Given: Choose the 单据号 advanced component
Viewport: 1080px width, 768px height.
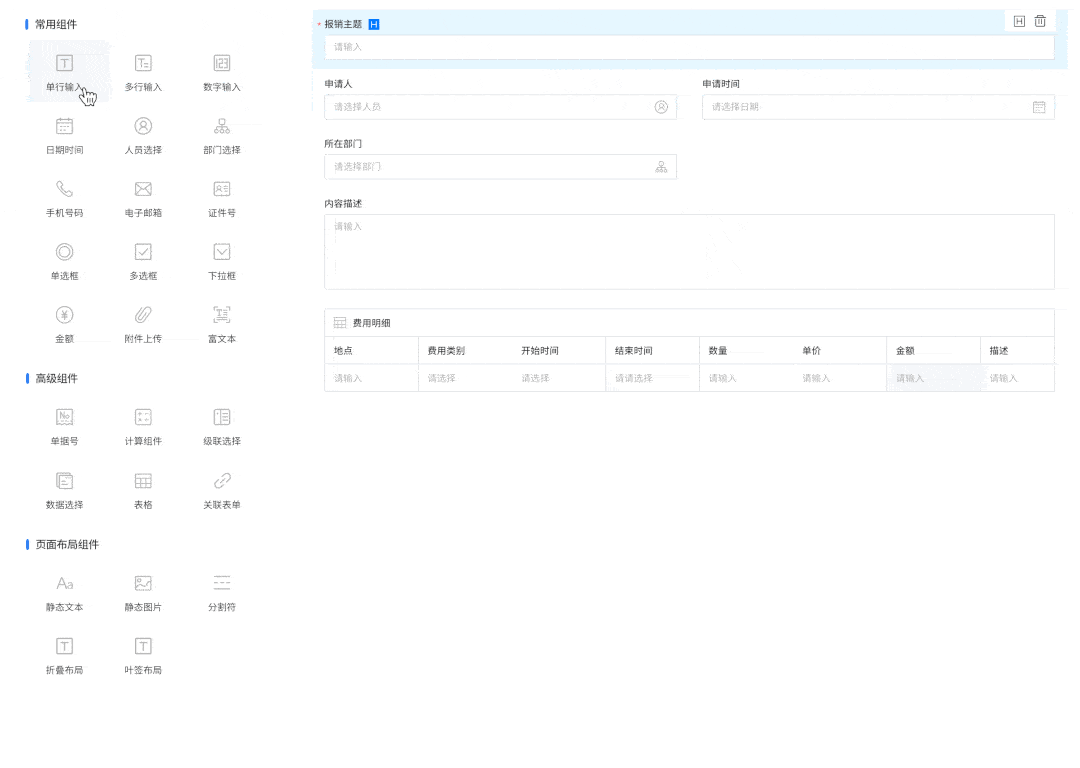Looking at the screenshot, I should click(65, 426).
